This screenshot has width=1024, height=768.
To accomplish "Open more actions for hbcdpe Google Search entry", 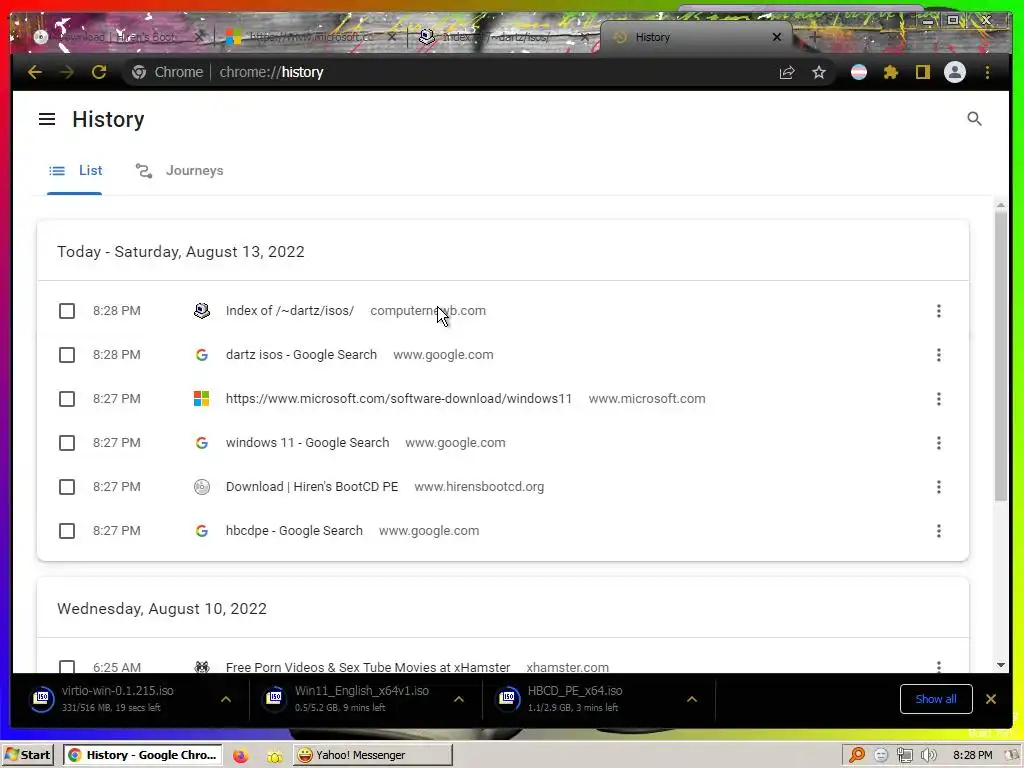I will (938, 531).
